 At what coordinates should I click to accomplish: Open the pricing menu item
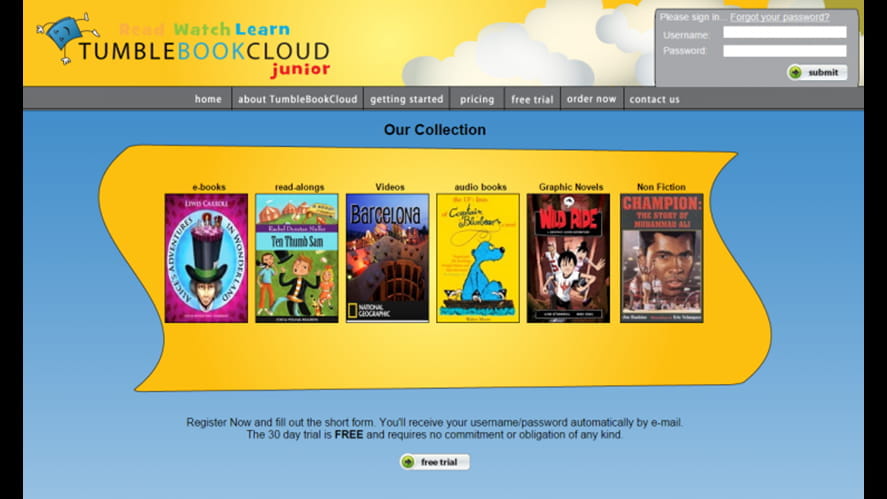477,99
